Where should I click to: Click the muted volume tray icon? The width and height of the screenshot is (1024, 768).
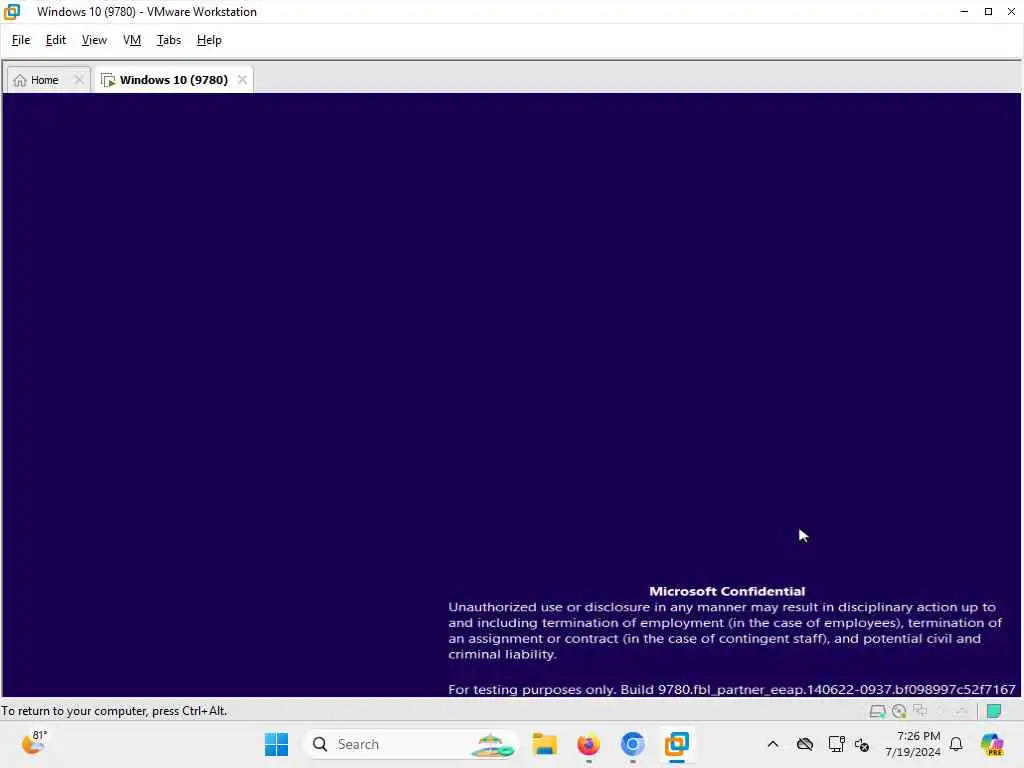[862, 744]
